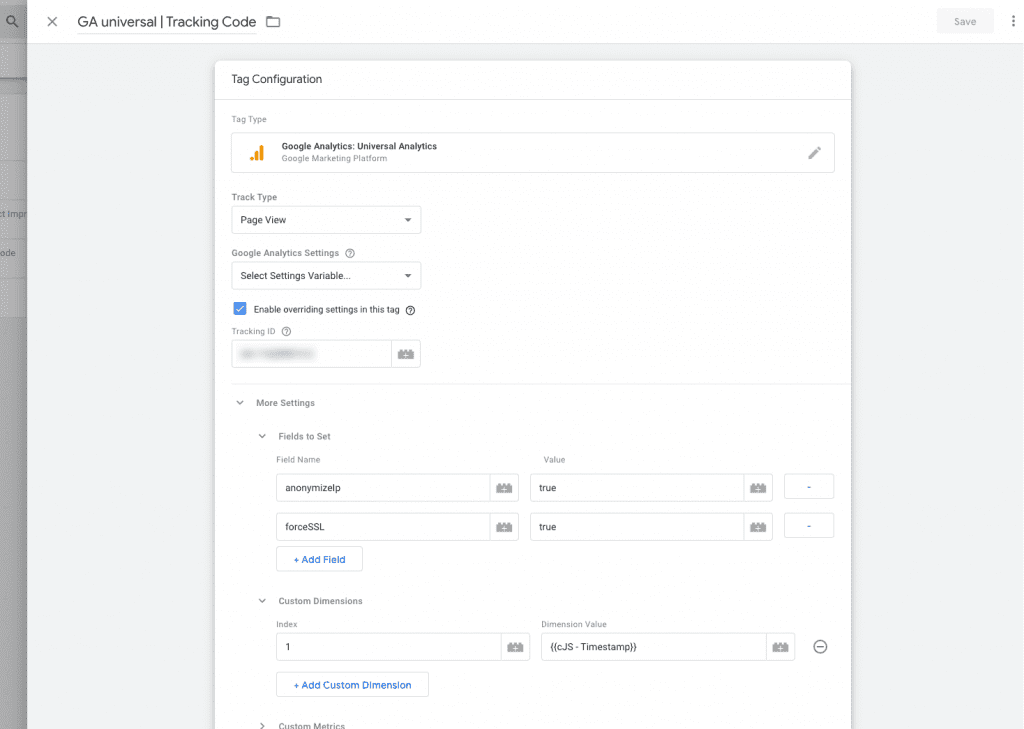1024x729 pixels.
Task: Open the folder icon beside tag name
Action: click(x=273, y=22)
